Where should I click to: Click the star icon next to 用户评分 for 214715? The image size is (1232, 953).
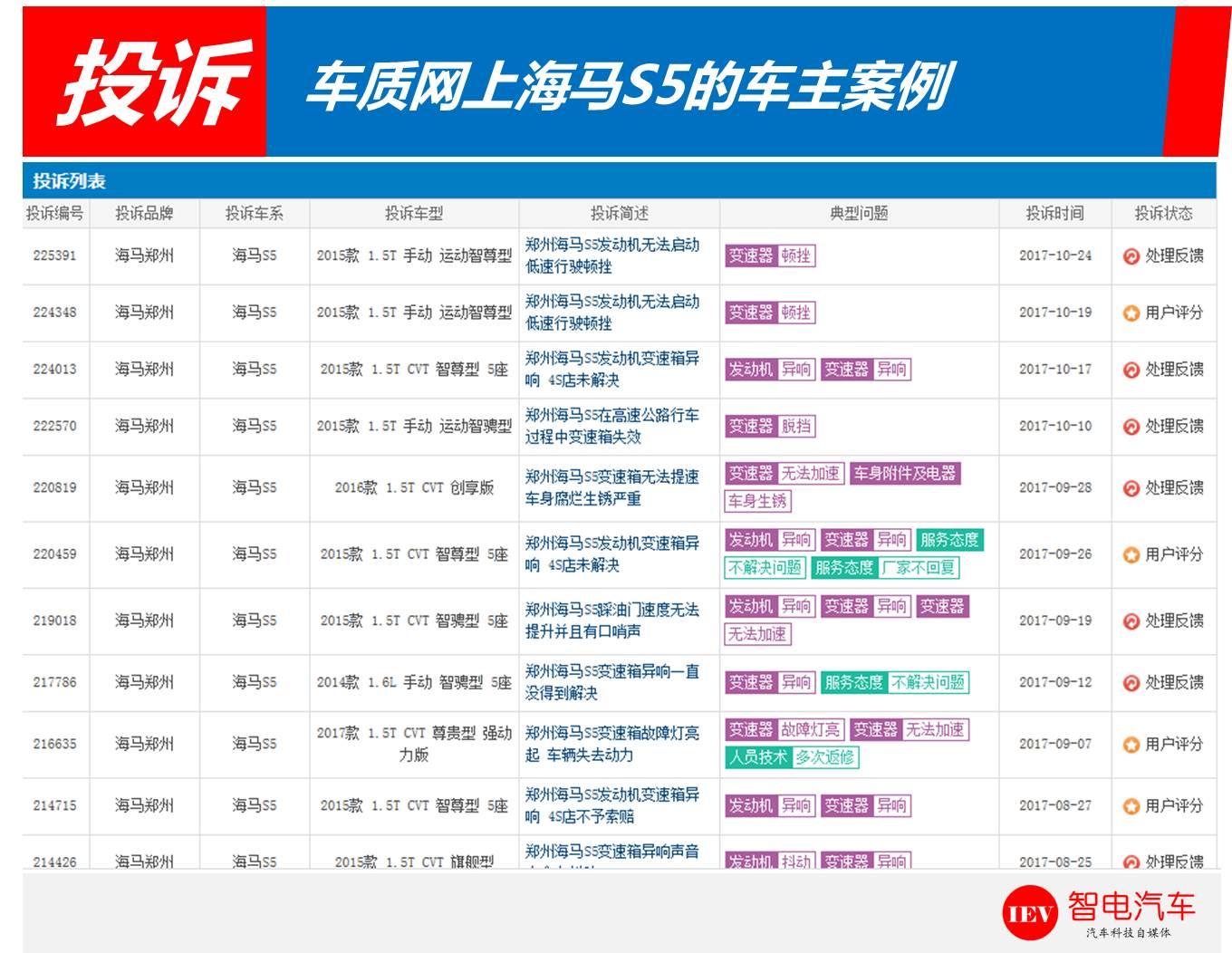pos(1131,804)
